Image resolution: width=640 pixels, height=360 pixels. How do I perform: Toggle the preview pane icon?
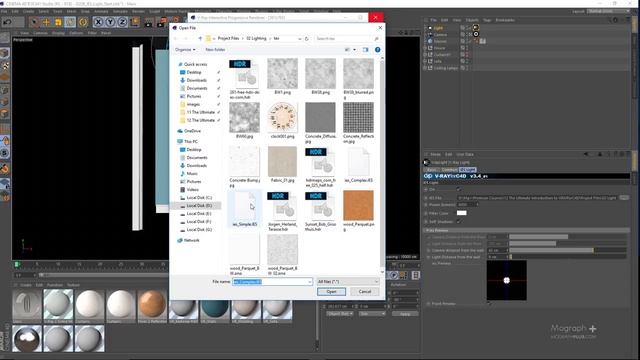[365, 49]
